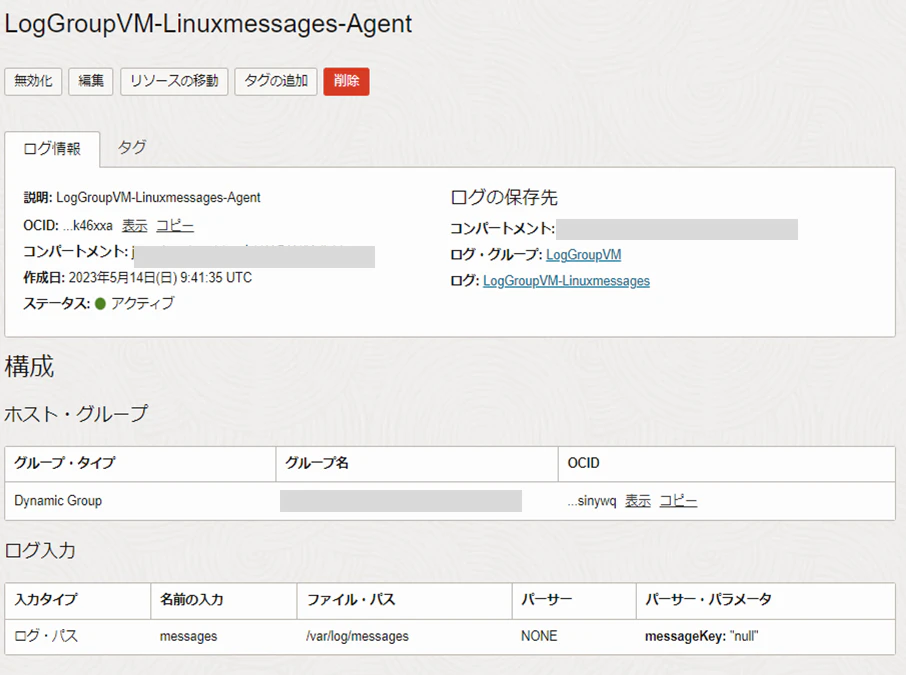Viewport: 906px width, 675px height.
Task: Copy the log OCID ending k46xxa
Action: point(175,225)
